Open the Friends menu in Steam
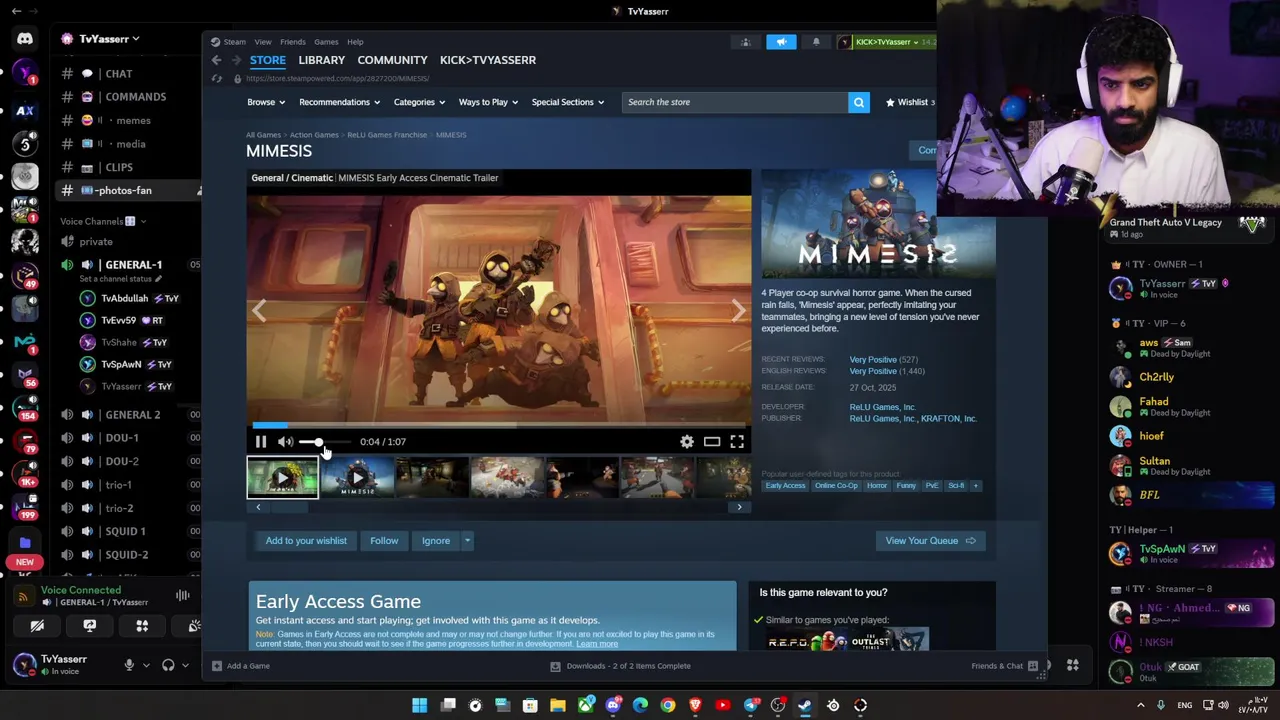The image size is (1280, 720). pos(293,42)
